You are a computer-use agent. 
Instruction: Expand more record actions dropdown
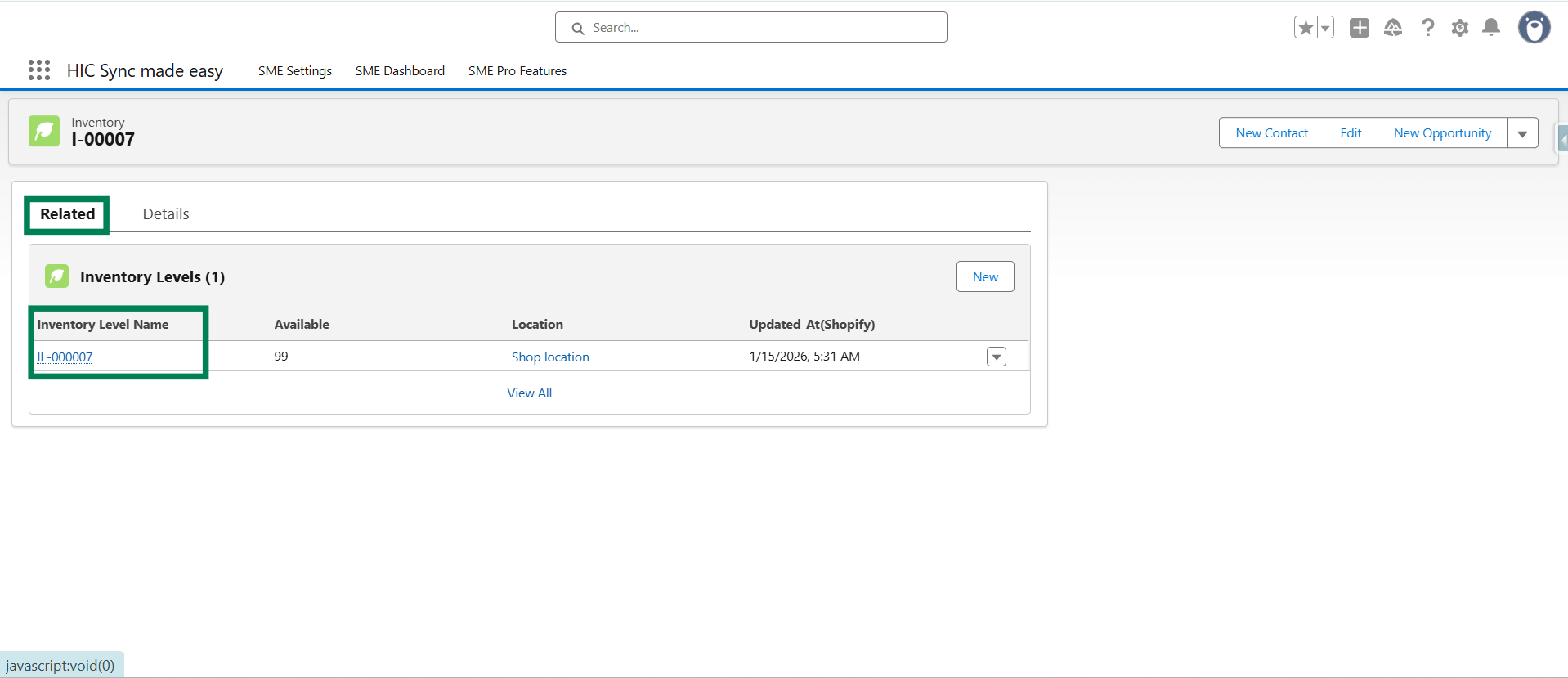pos(1522,133)
